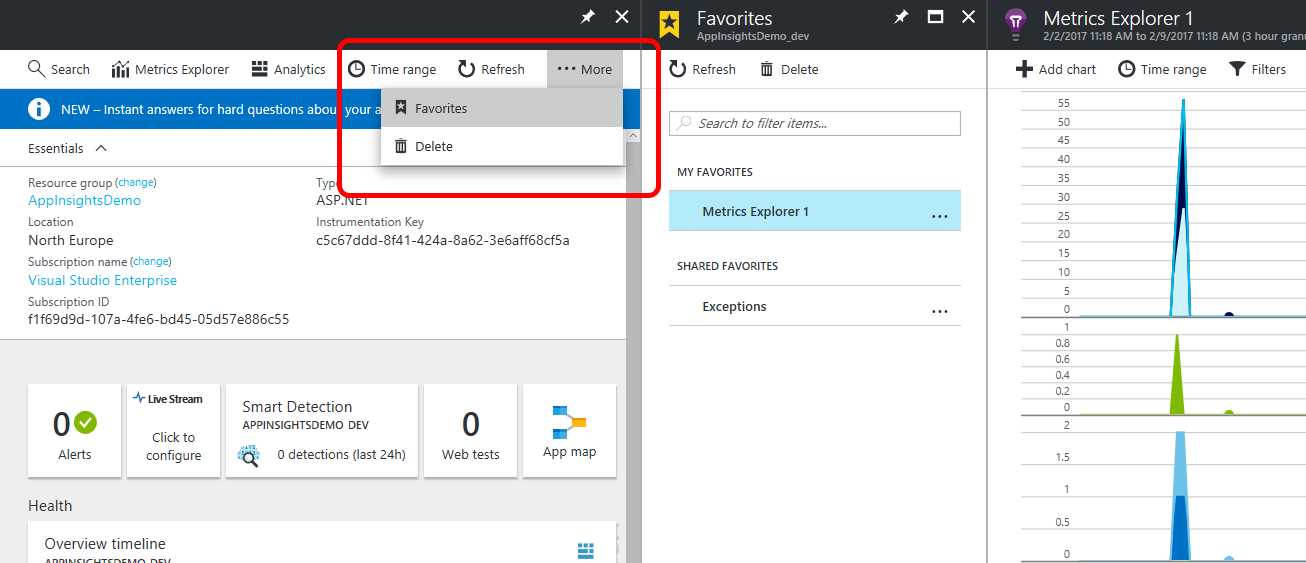The height and width of the screenshot is (563, 1306).
Task: Select the Exceptions shared favorite
Action: point(815,306)
